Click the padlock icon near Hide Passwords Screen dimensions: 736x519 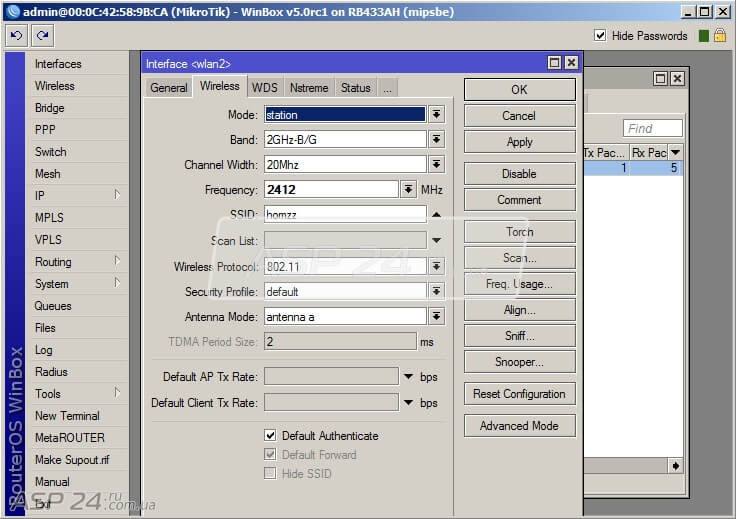720,36
